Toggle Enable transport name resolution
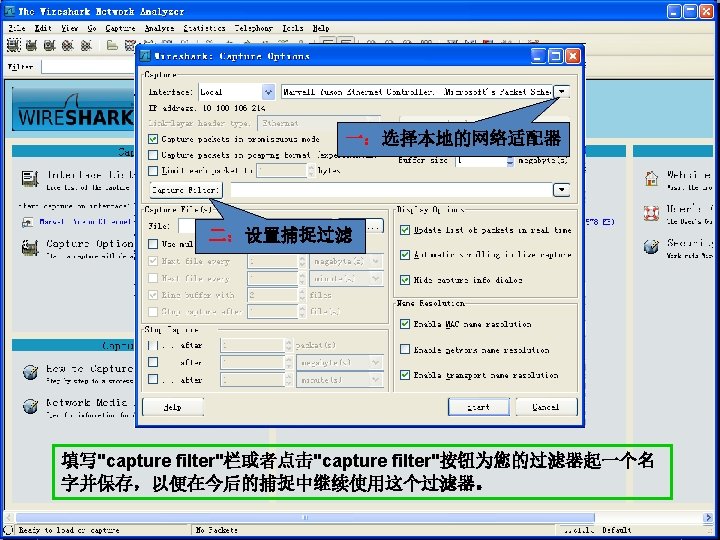 coord(405,375)
